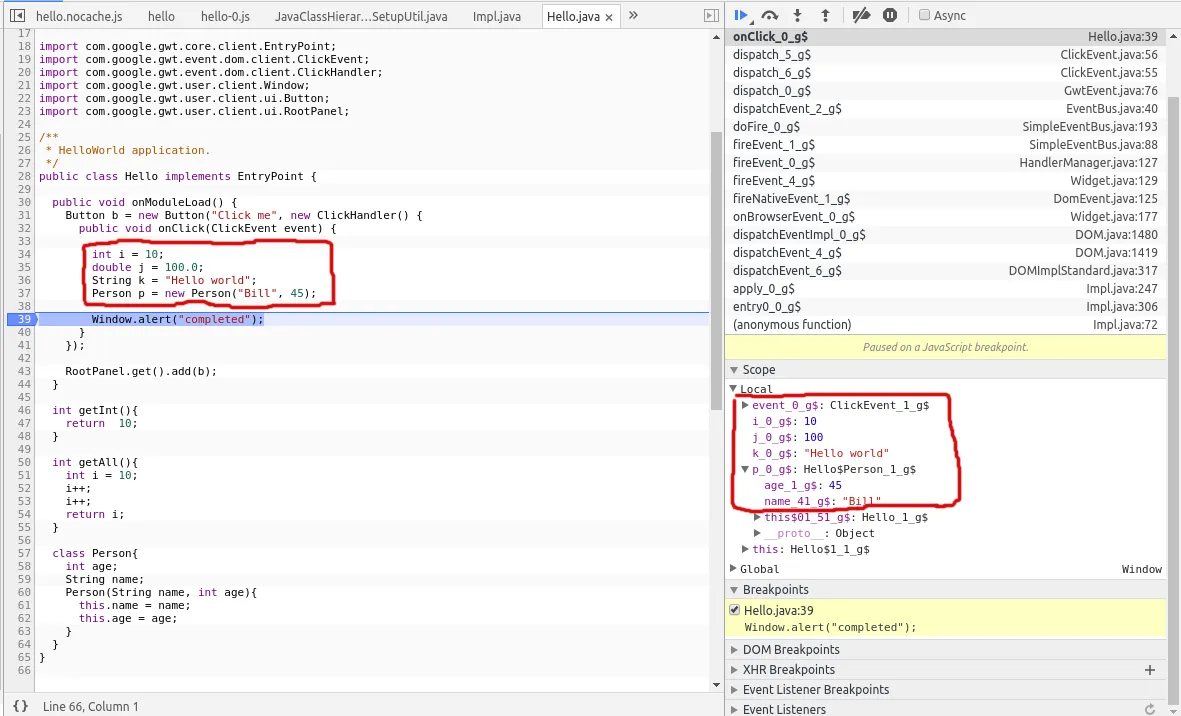Image resolution: width=1181 pixels, height=716 pixels.
Task: Click the name_41_g$ "Bill" property value
Action: (x=862, y=501)
